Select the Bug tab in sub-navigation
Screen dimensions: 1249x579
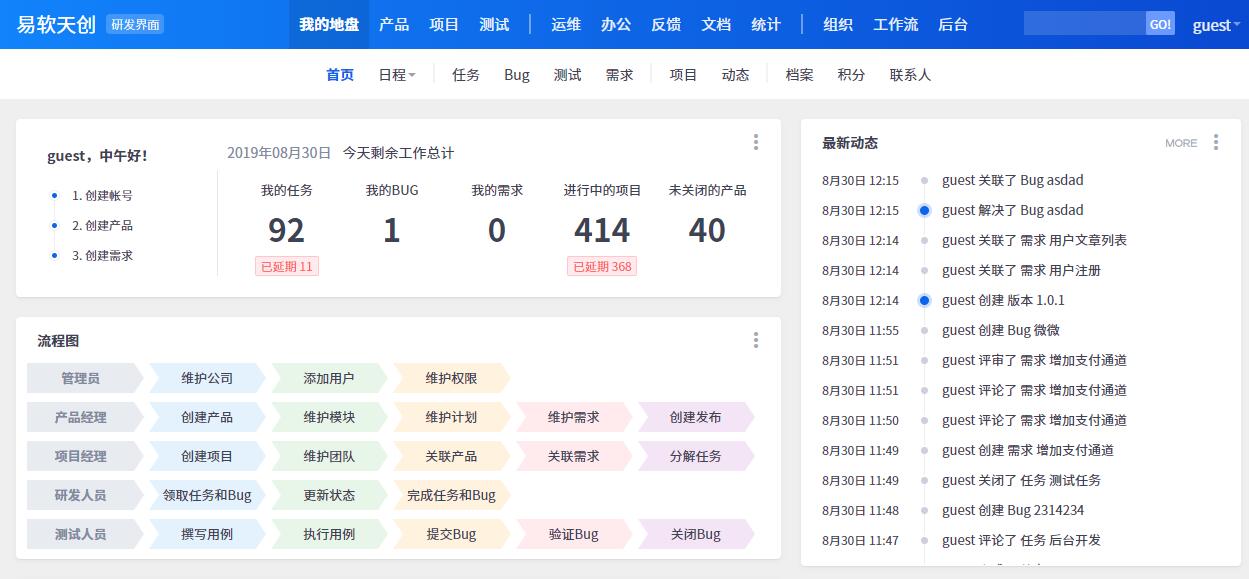coord(517,75)
